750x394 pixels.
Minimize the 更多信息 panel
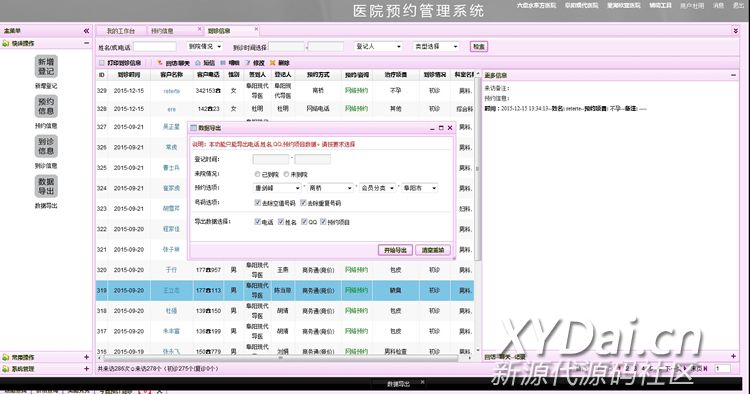click(x=733, y=75)
